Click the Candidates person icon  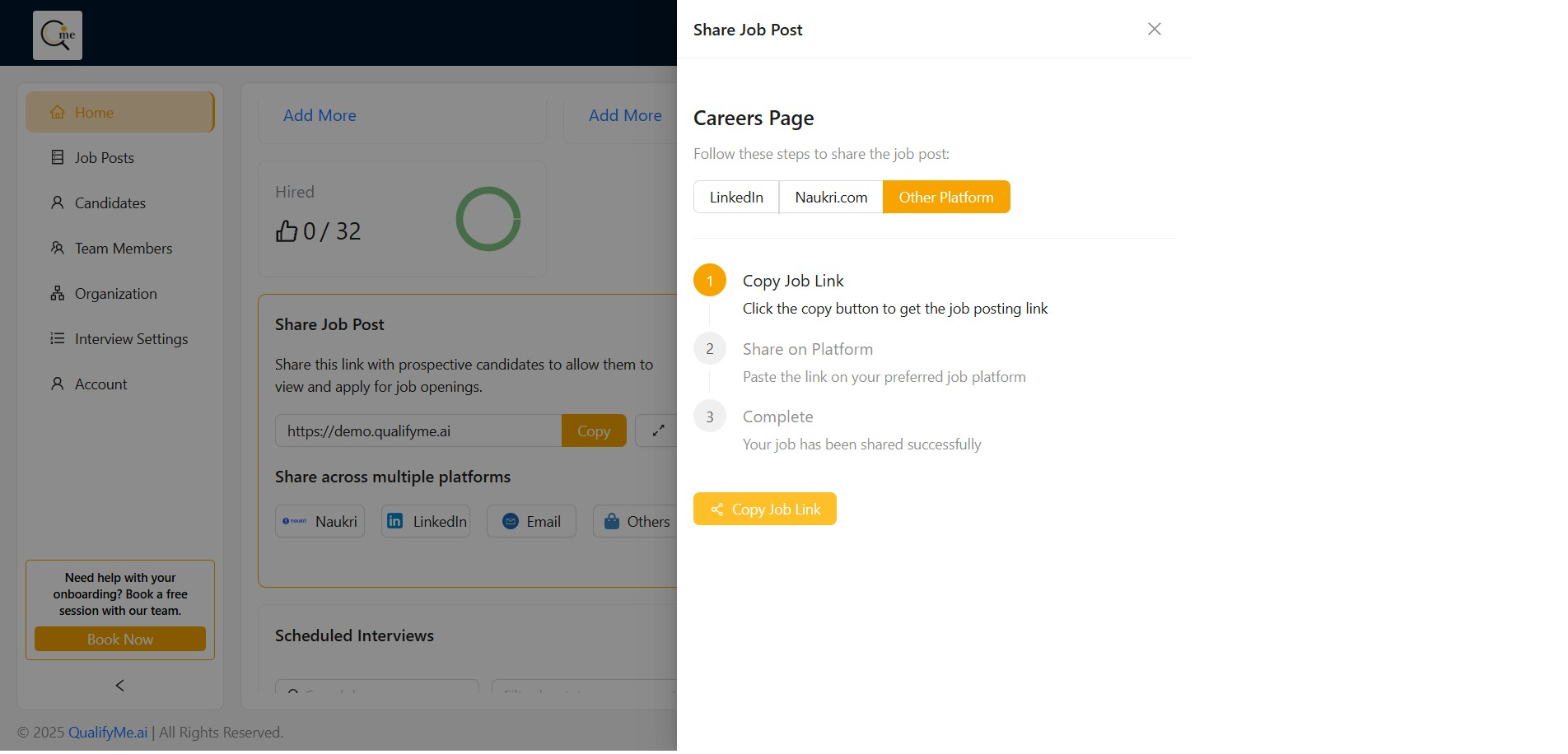pos(58,202)
